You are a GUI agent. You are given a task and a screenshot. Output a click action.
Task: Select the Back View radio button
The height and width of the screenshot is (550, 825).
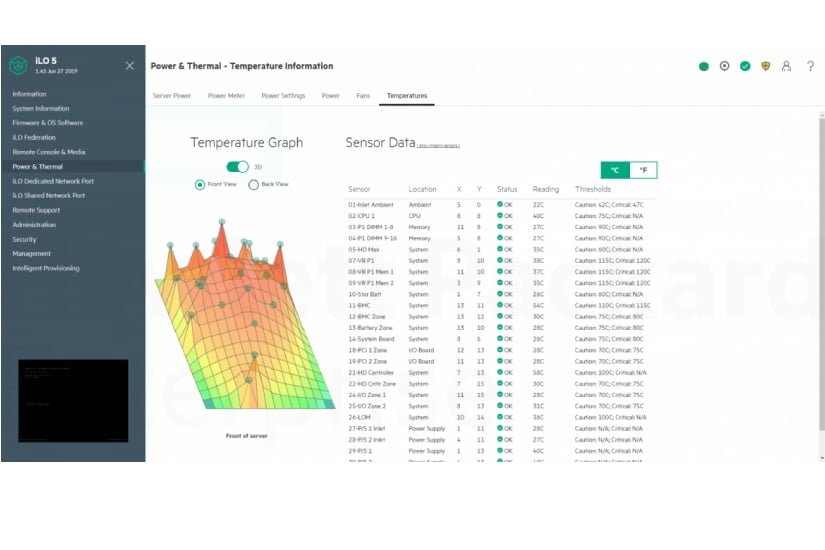coord(253,184)
